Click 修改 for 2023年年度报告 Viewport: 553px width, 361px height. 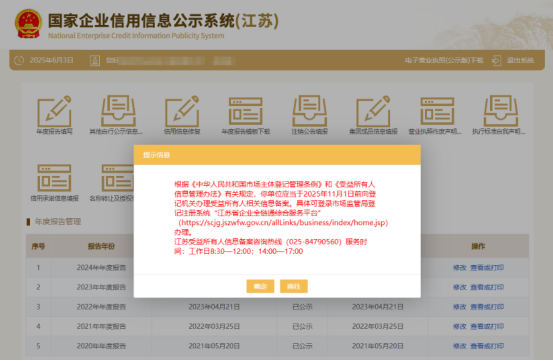(460, 287)
